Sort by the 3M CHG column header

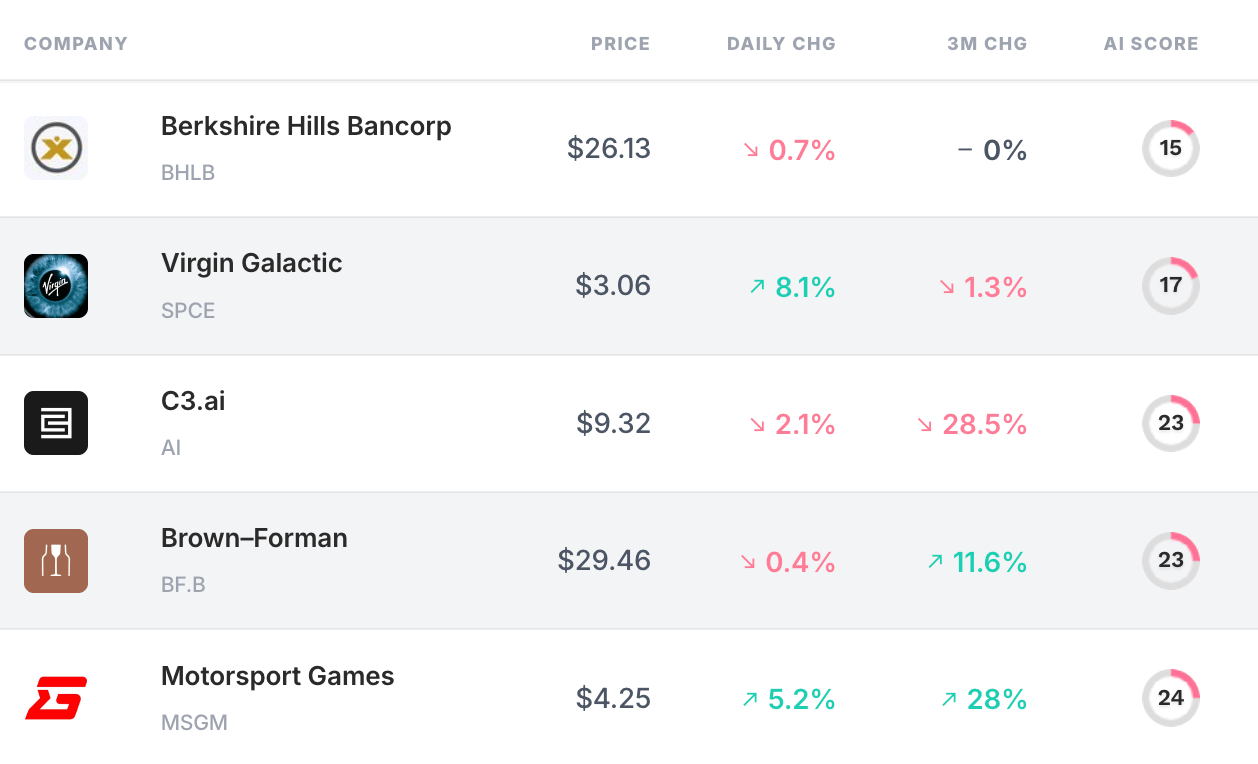pos(987,44)
